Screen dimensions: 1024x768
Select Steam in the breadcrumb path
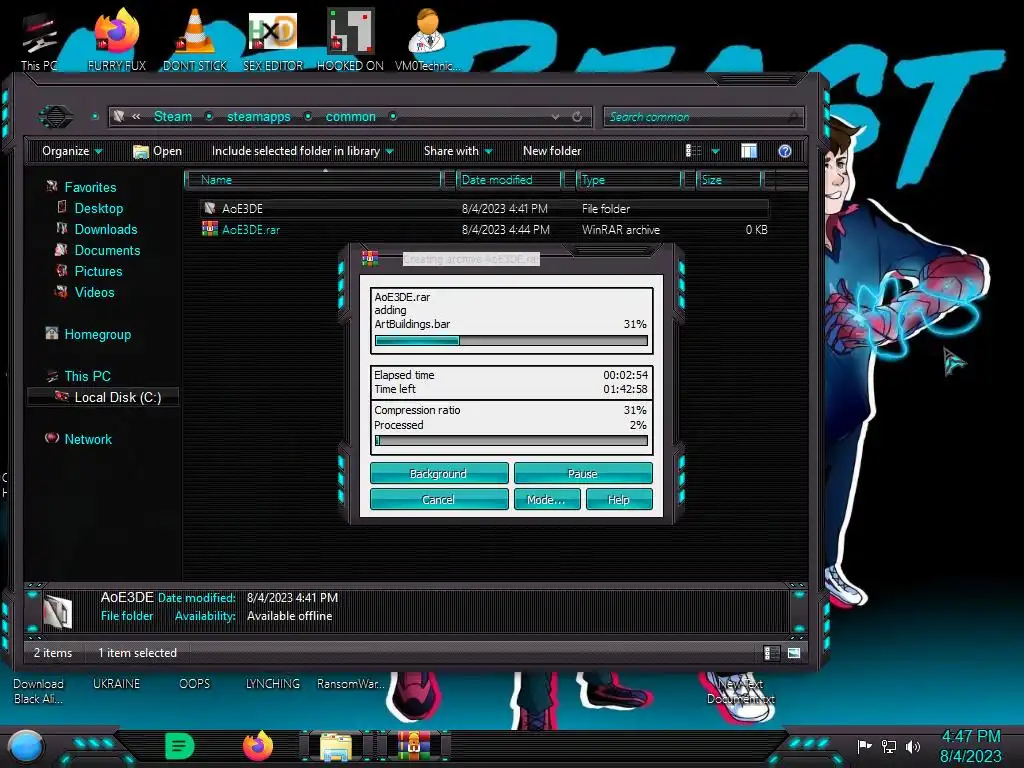click(x=173, y=117)
